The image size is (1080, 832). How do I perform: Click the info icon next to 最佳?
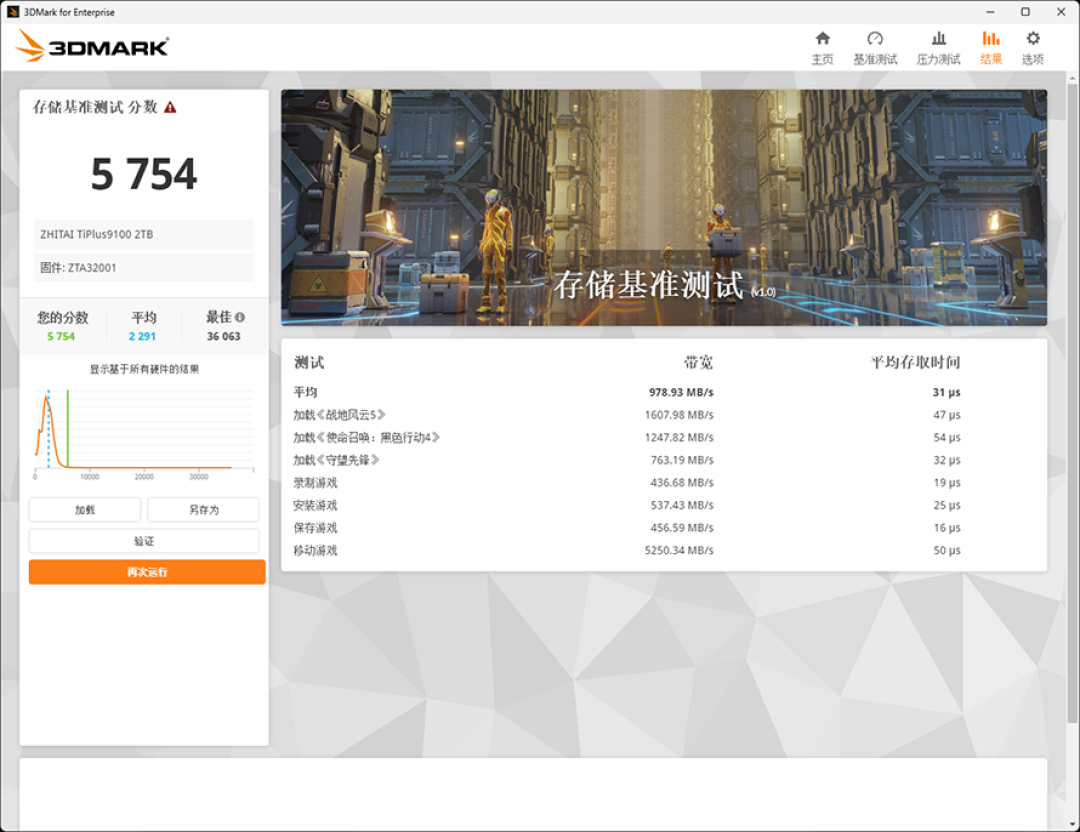(x=240, y=318)
